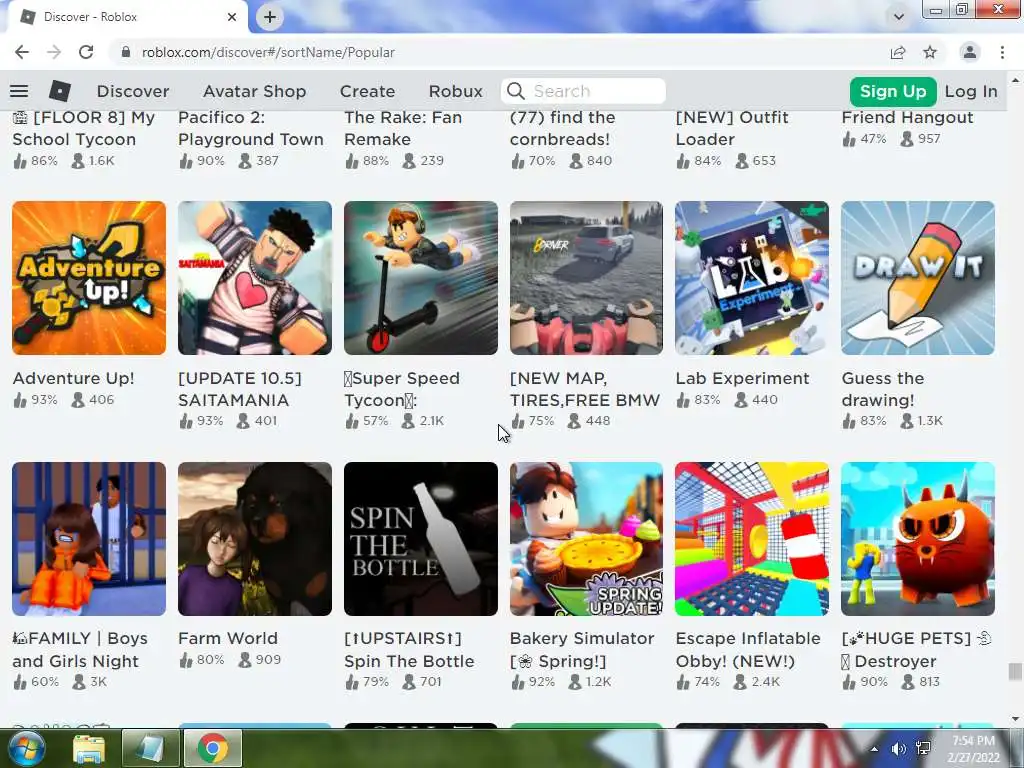Open Adventure Up! game thumbnail
The image size is (1024, 768).
point(89,278)
